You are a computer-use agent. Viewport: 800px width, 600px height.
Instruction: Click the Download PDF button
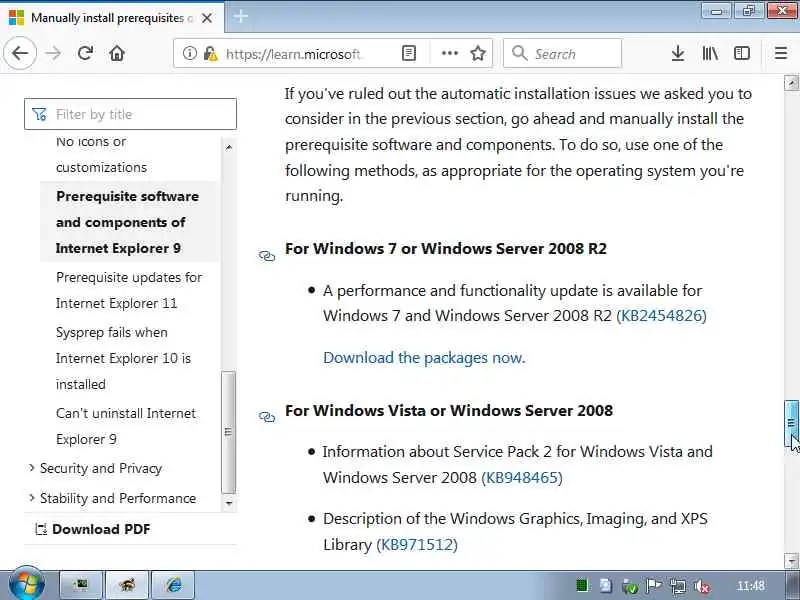92,529
